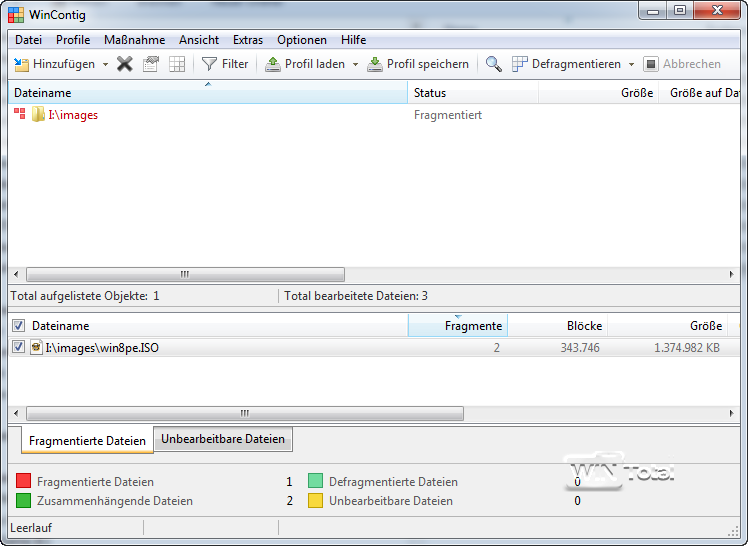Click the grid view toolbar icon
This screenshot has height=546, width=748.
click(177, 64)
